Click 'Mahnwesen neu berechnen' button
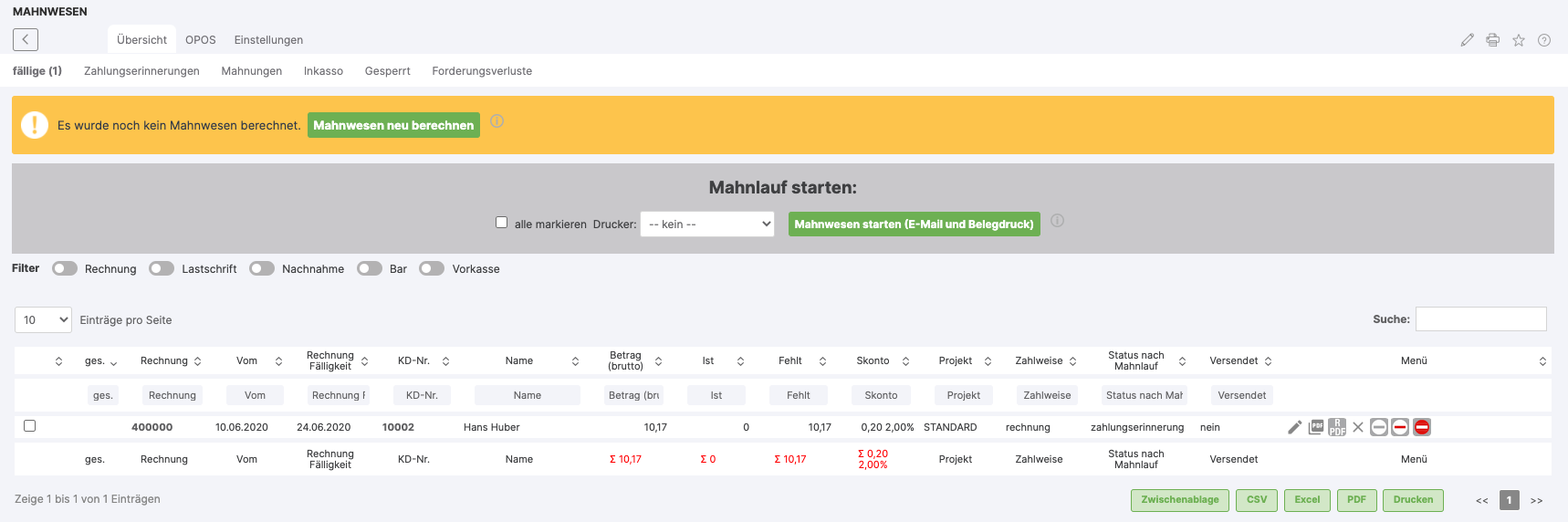 (393, 125)
